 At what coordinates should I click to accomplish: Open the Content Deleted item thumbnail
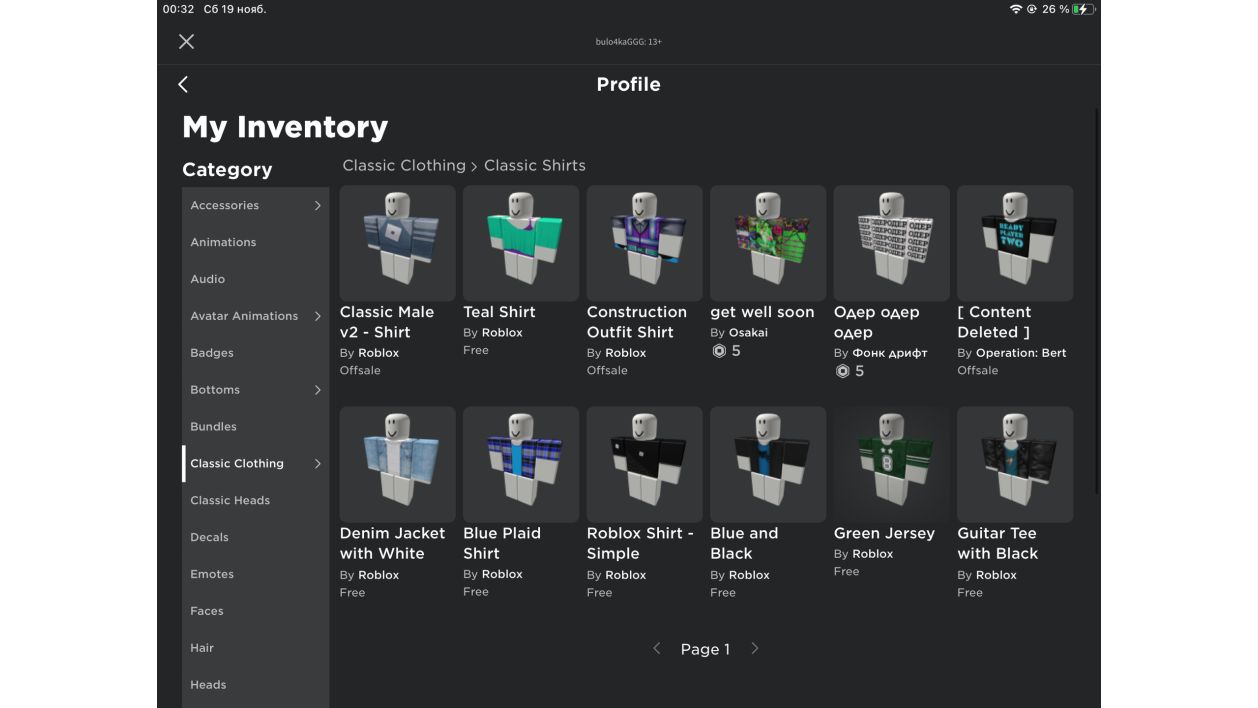[1015, 243]
